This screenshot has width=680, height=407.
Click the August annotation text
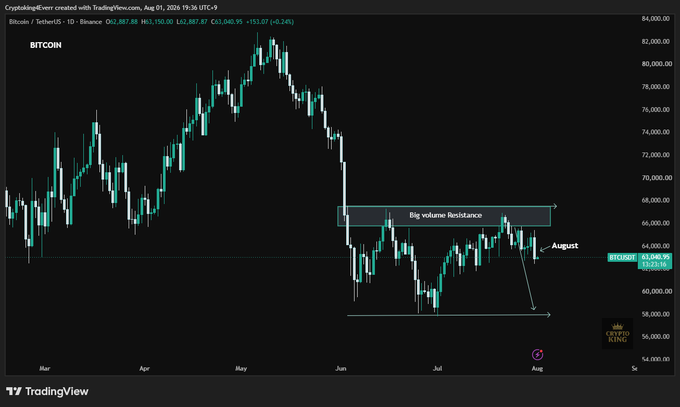565,246
